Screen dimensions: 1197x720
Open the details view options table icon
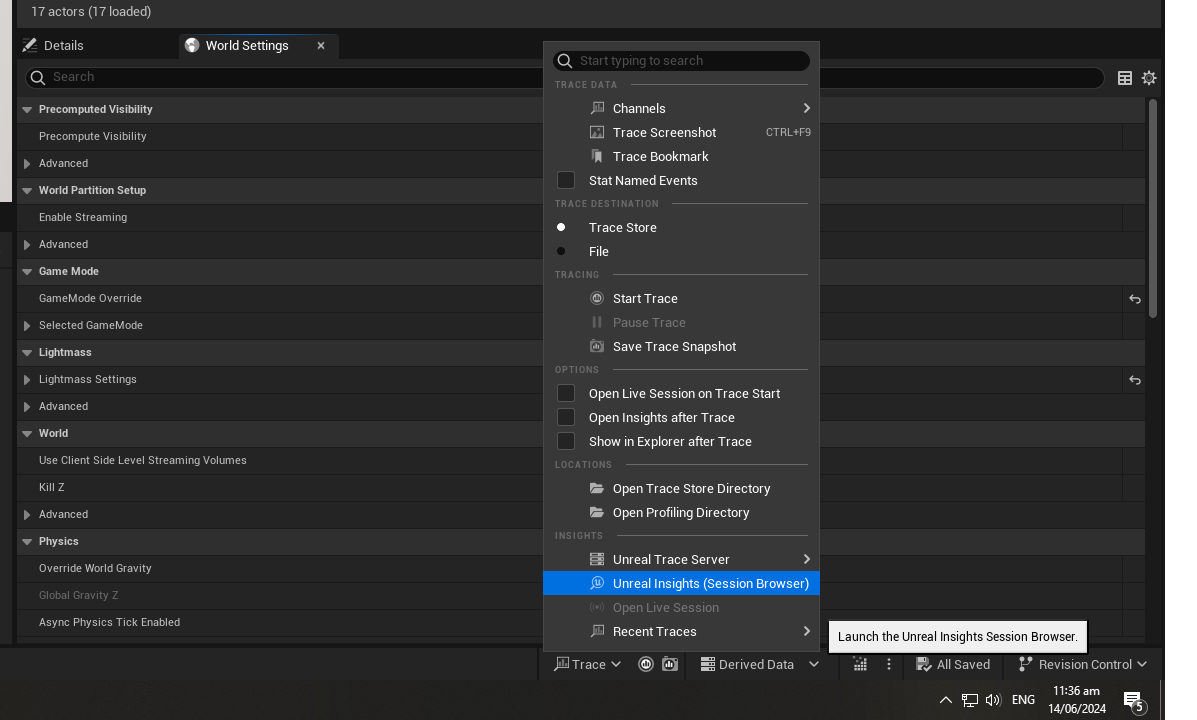tap(1124, 78)
